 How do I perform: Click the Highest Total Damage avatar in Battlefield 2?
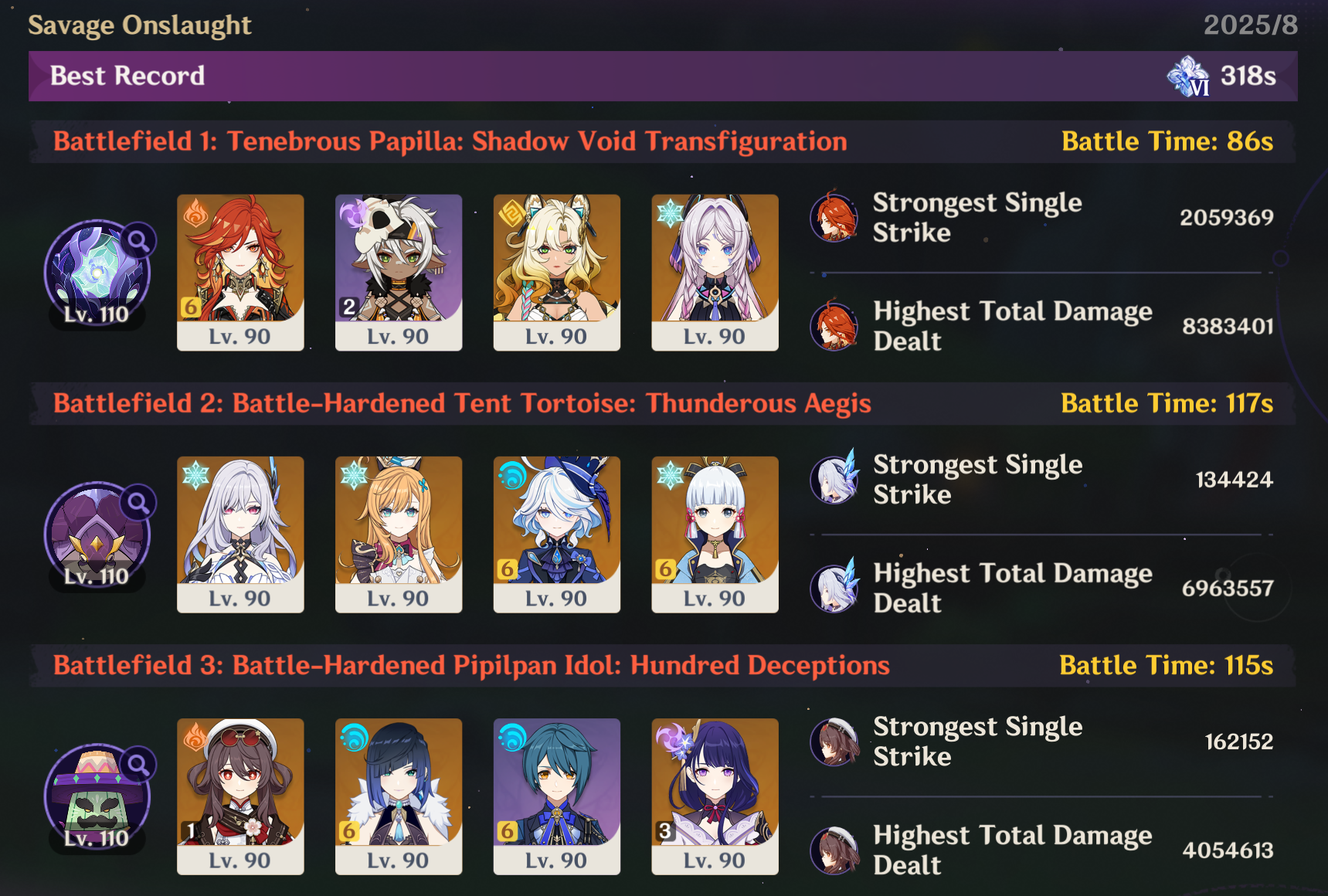pos(834,587)
